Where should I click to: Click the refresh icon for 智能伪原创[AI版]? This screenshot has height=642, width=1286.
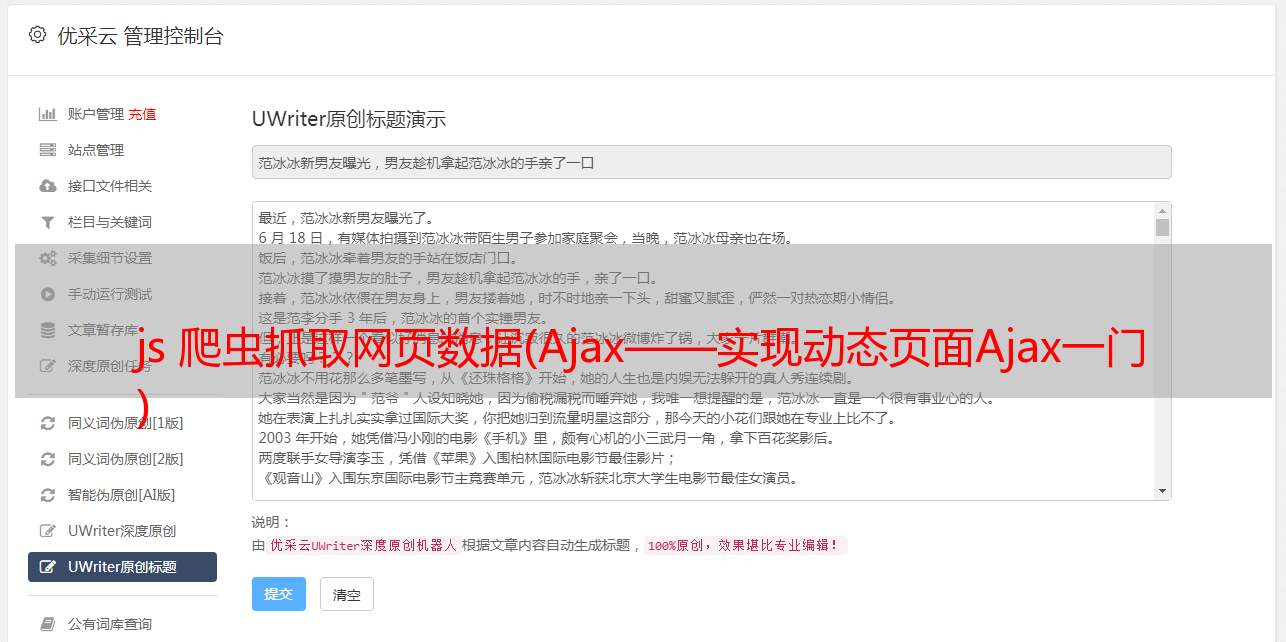[x=47, y=495]
